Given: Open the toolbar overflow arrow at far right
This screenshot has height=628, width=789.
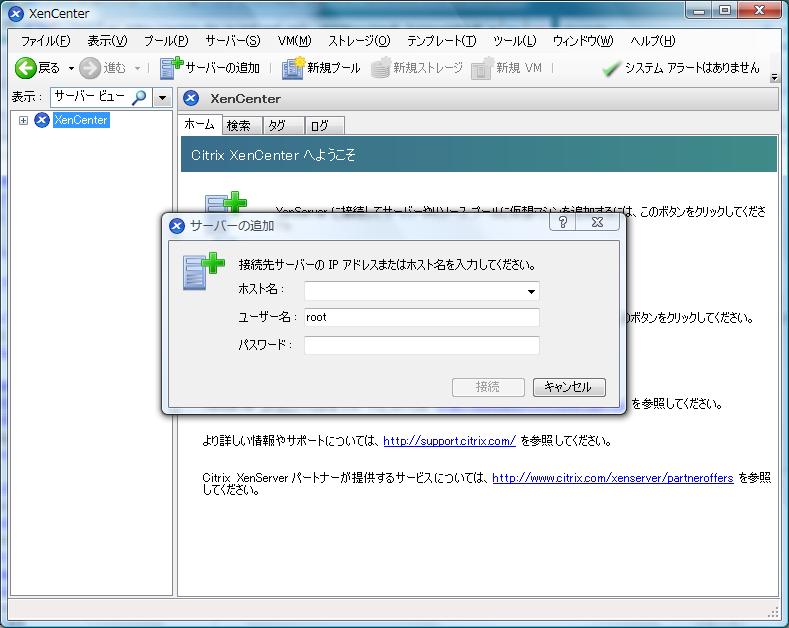Looking at the screenshot, I should [x=774, y=77].
